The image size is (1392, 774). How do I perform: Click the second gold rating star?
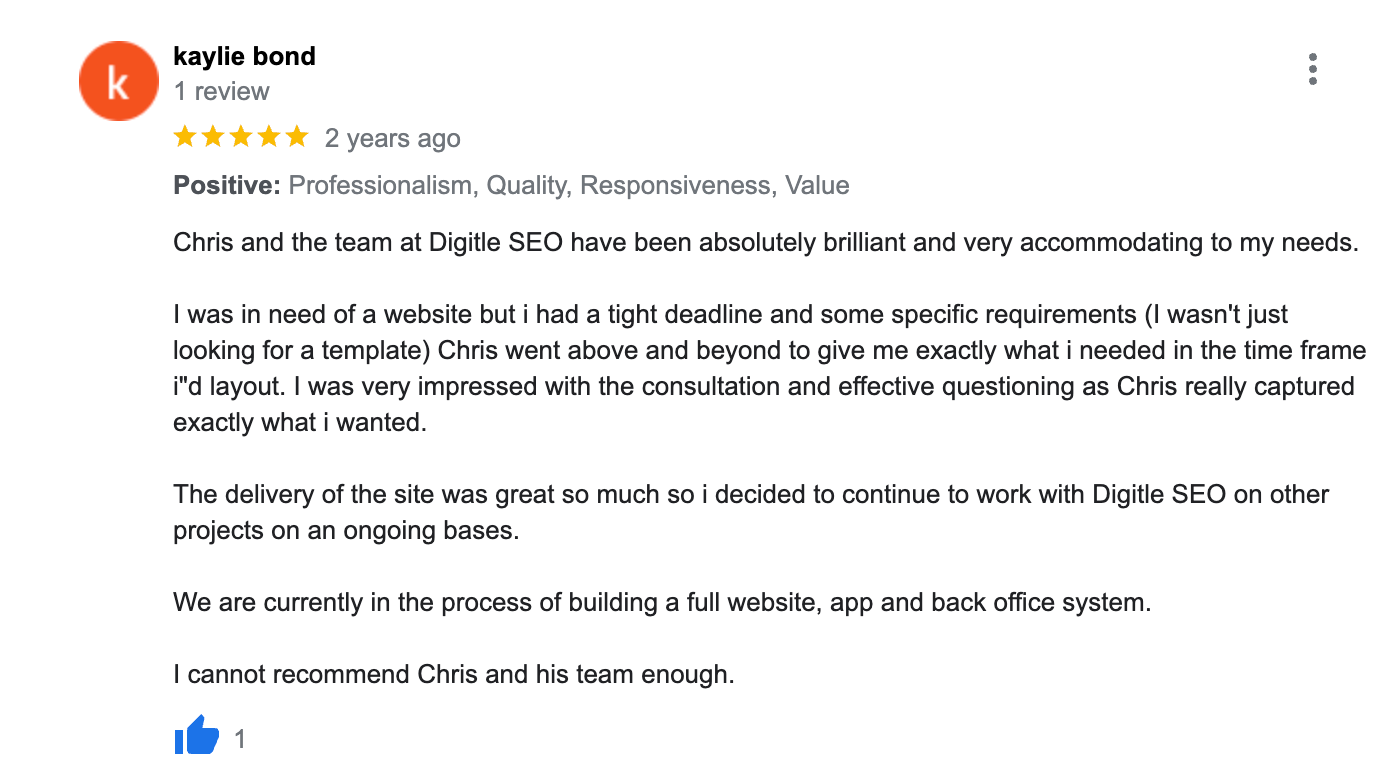[213, 137]
